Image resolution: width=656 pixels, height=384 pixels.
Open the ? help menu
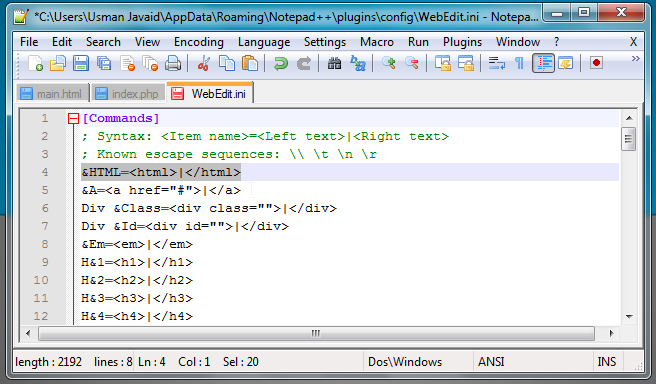point(556,42)
